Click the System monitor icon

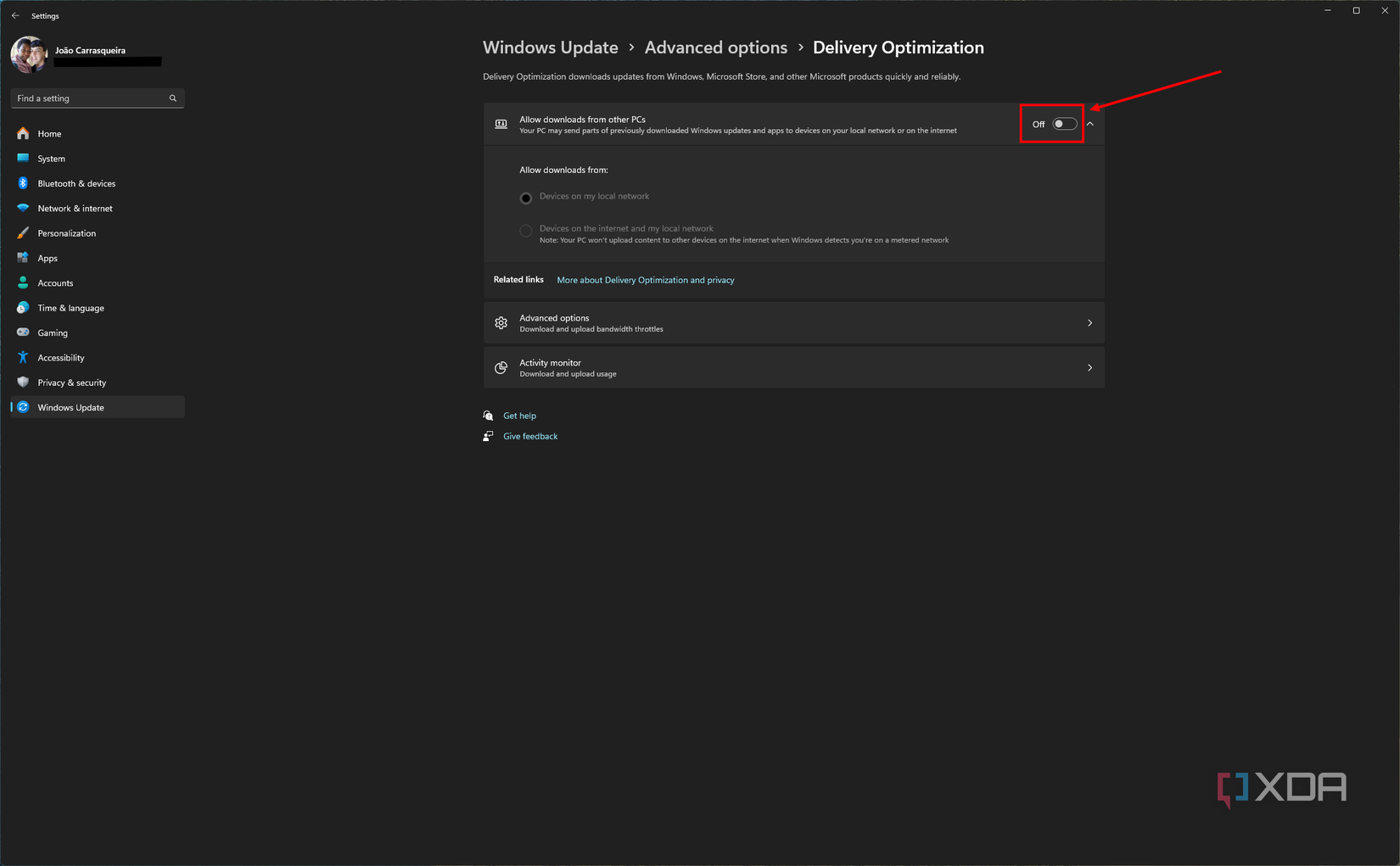click(23, 158)
